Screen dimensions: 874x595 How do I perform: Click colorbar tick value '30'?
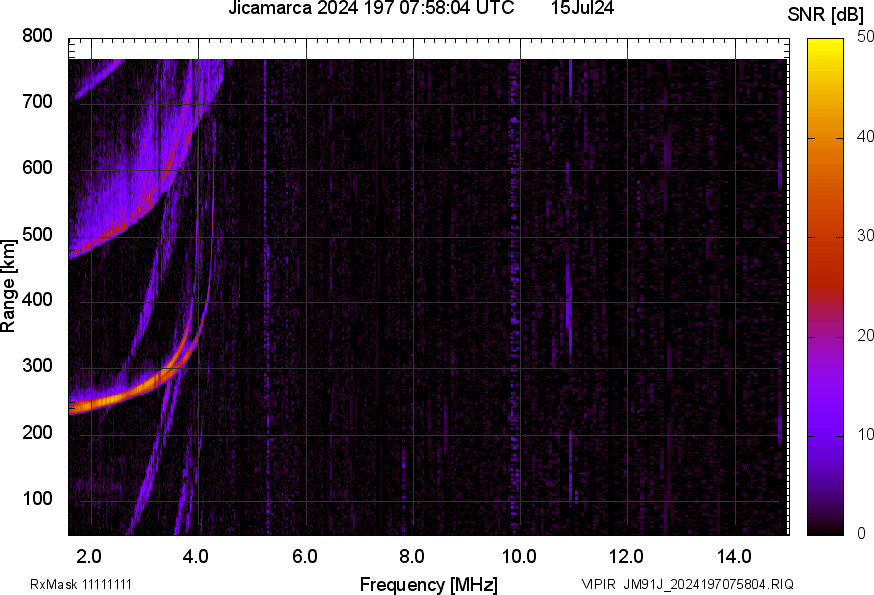[x=865, y=235]
